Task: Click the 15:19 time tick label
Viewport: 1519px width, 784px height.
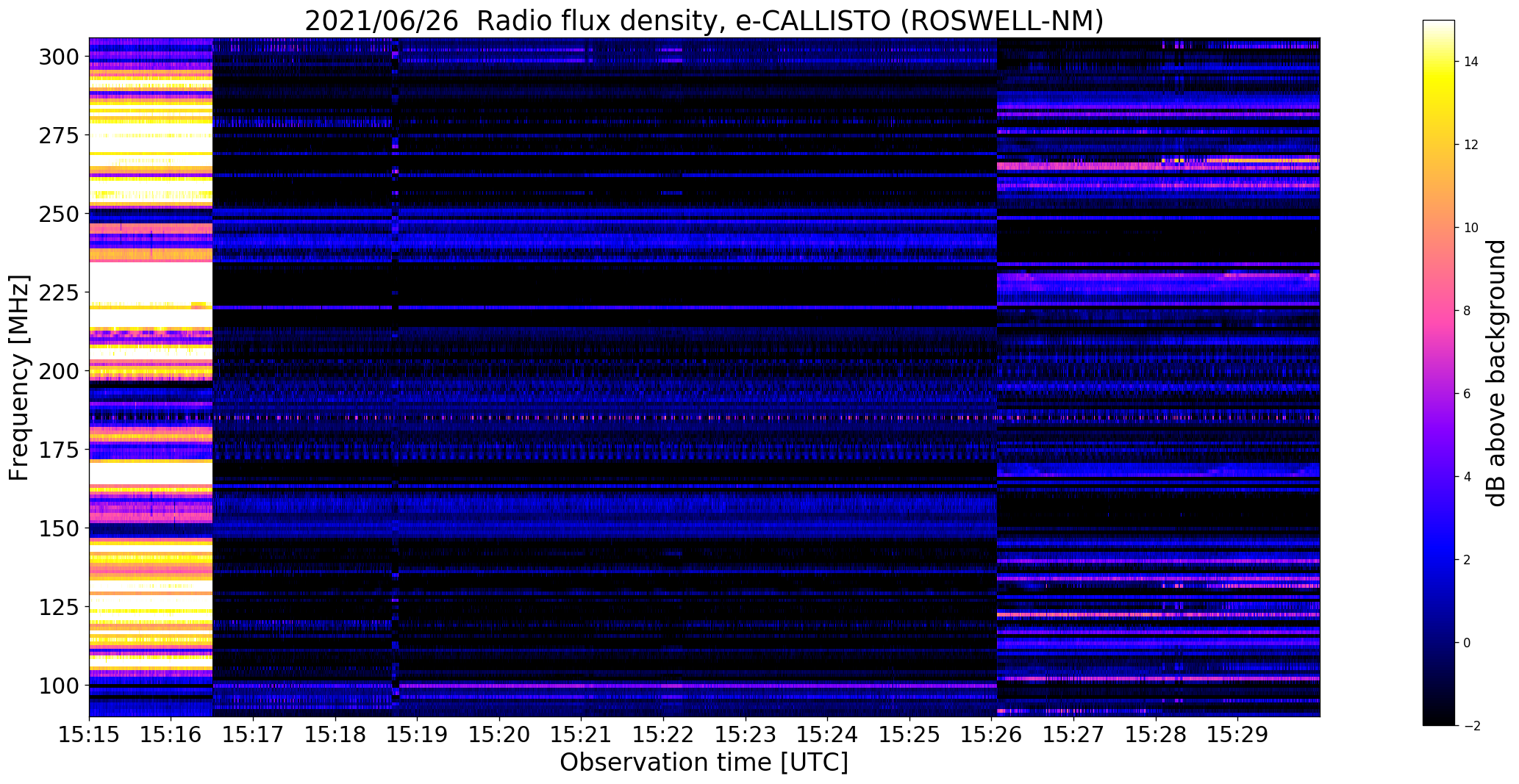Action: pos(418,734)
